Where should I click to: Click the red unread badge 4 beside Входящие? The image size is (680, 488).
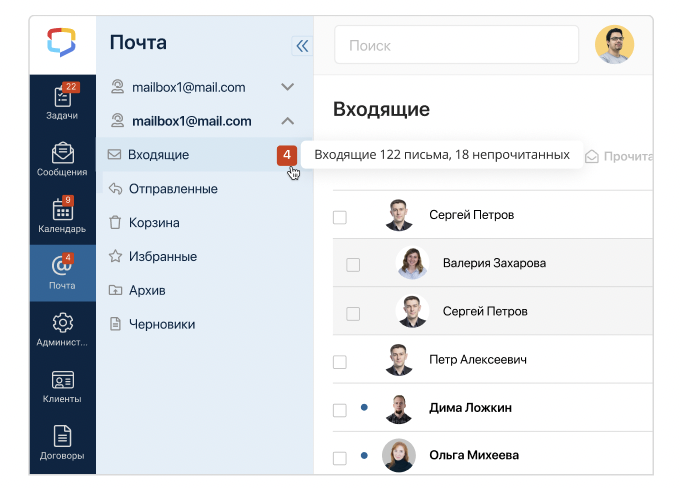point(287,155)
